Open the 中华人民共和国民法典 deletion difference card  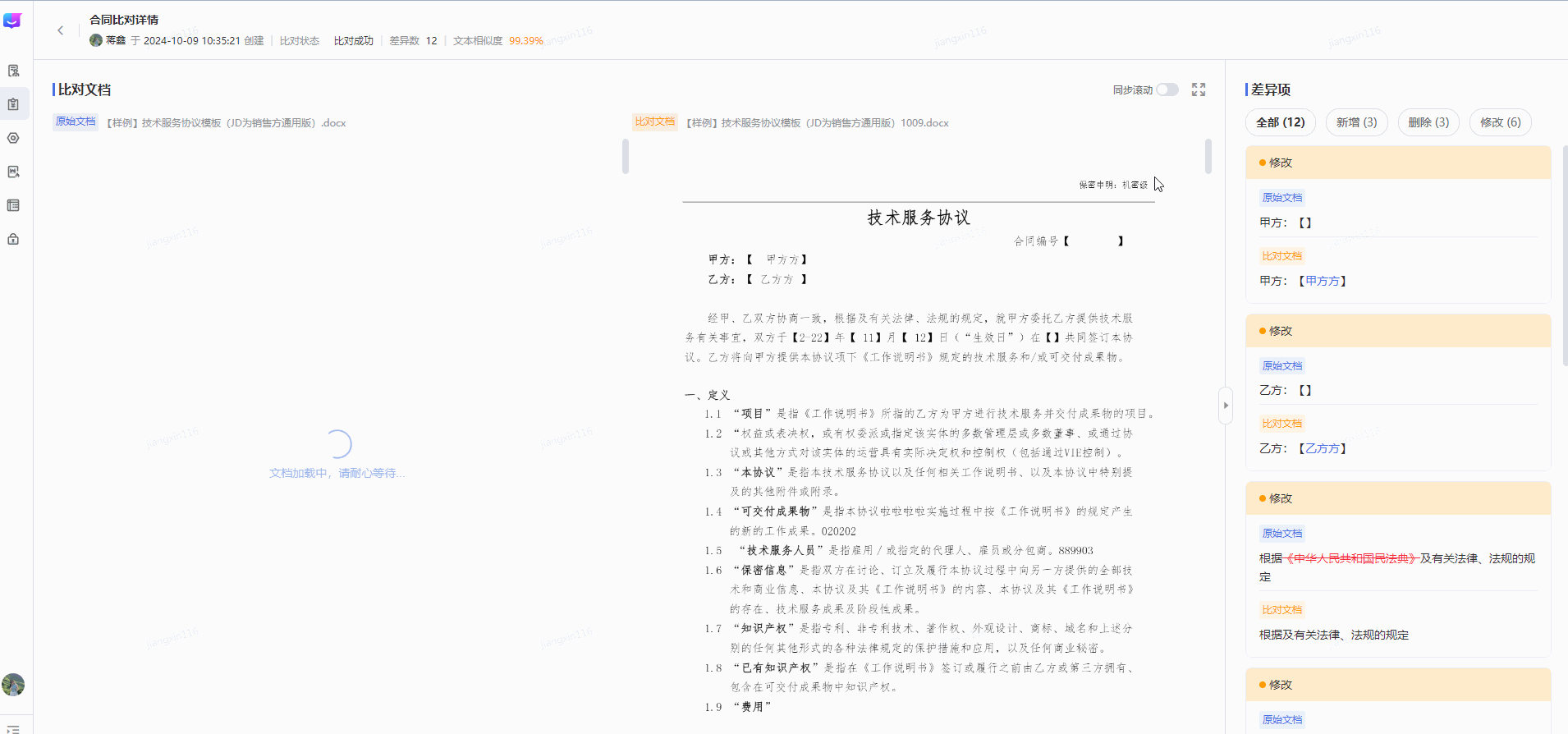coord(1398,569)
